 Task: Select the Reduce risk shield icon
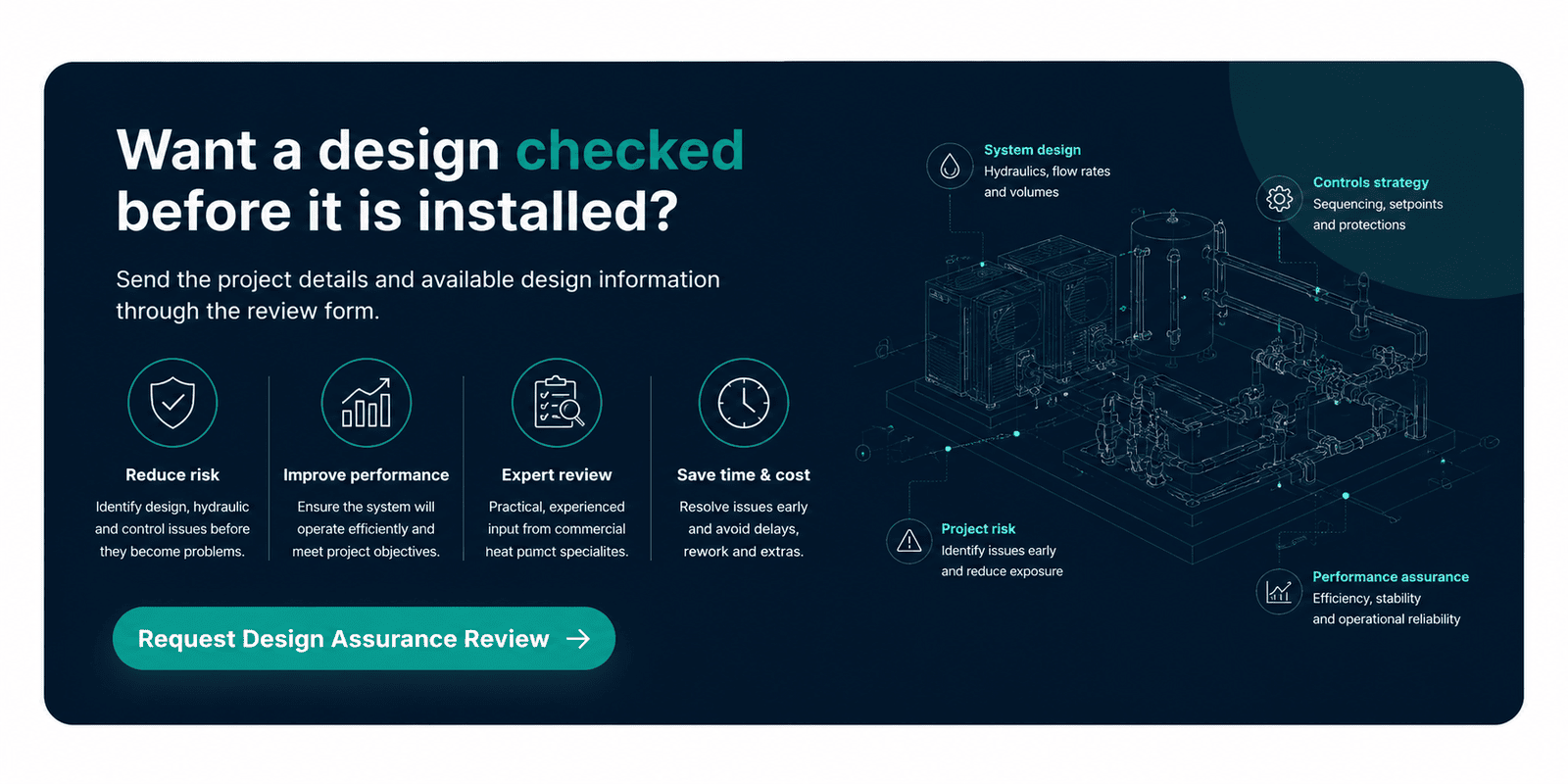click(x=172, y=403)
